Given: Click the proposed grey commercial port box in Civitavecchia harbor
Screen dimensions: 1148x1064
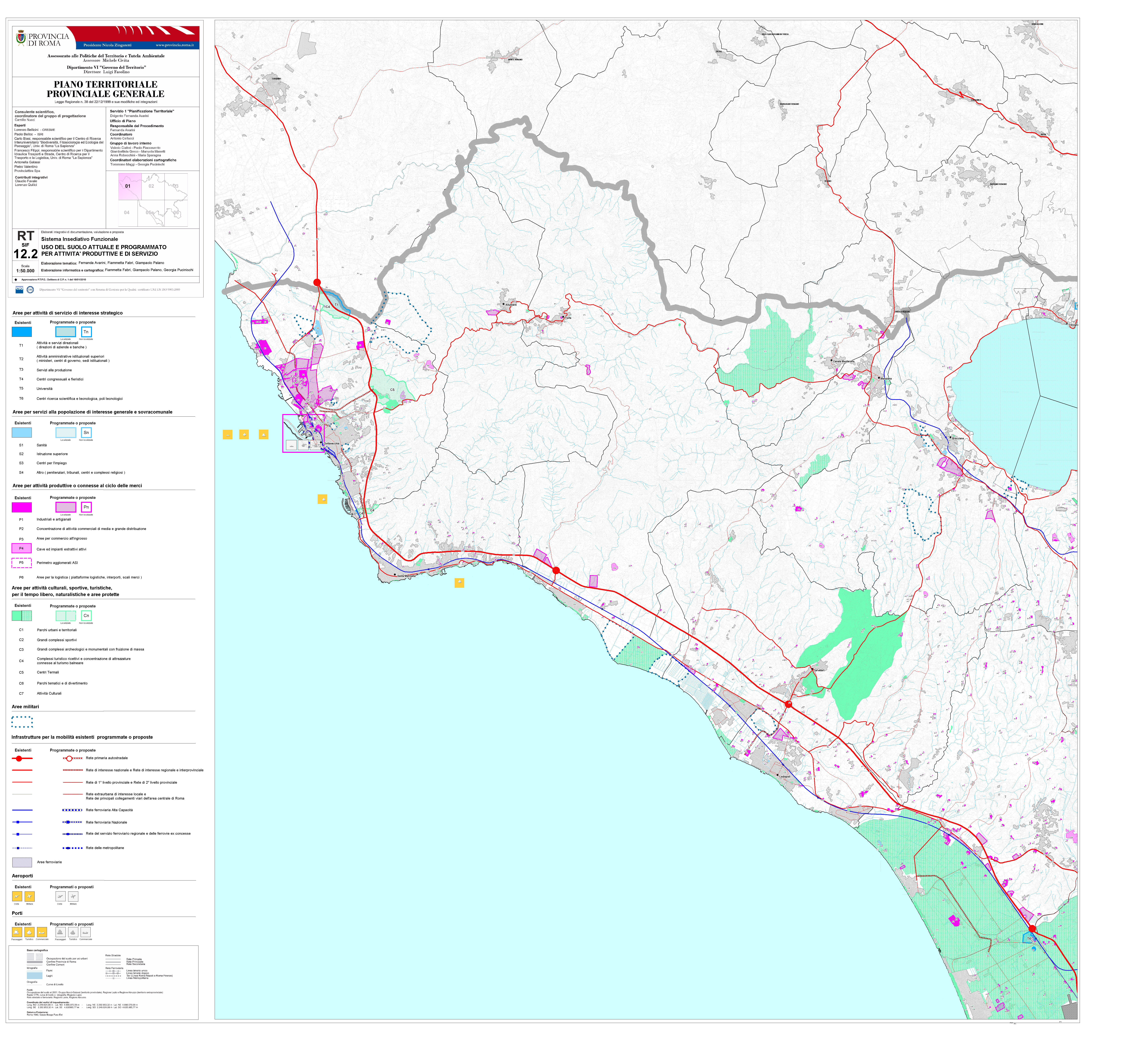Looking at the screenshot, I should 291,445.
